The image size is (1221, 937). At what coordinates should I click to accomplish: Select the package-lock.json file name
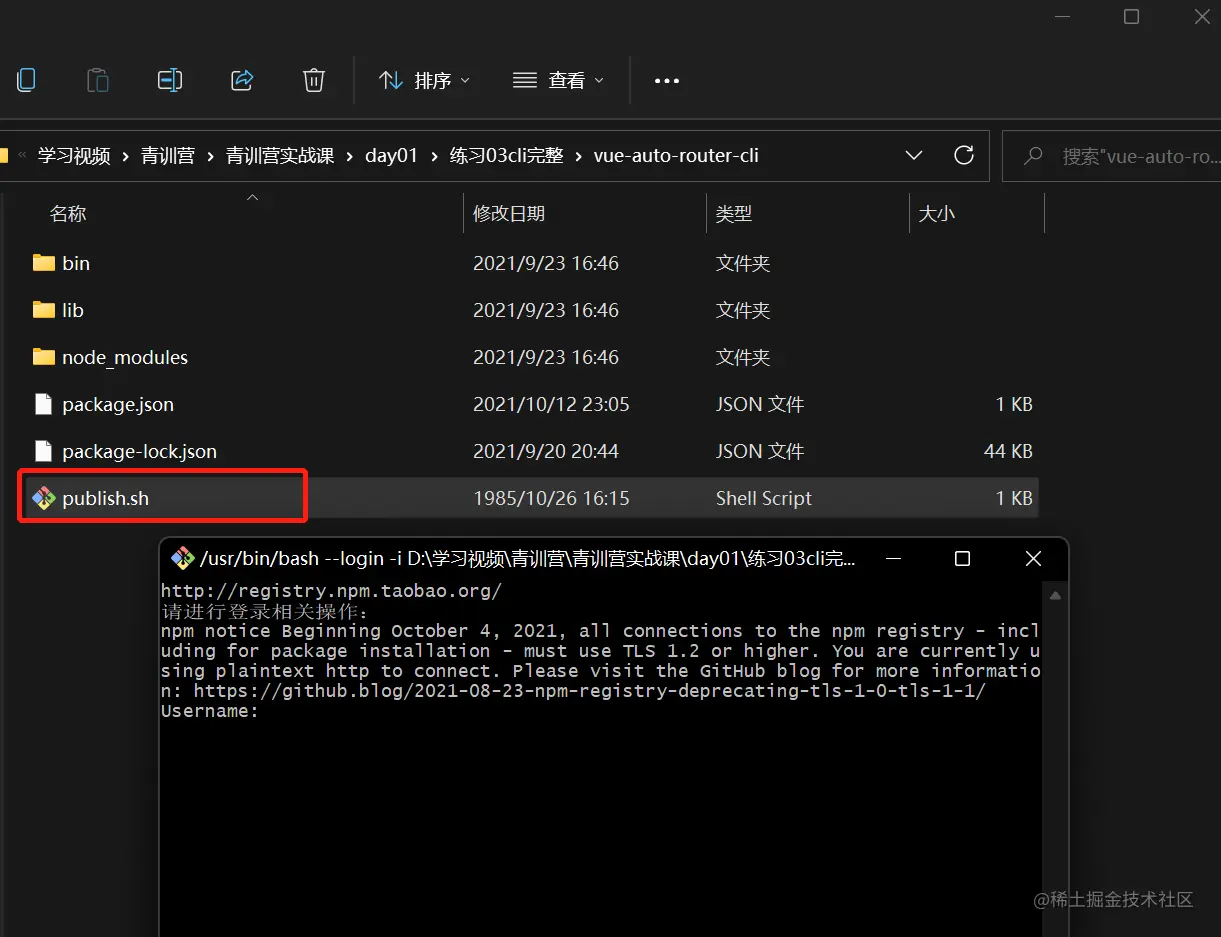pyautogui.click(x=139, y=451)
